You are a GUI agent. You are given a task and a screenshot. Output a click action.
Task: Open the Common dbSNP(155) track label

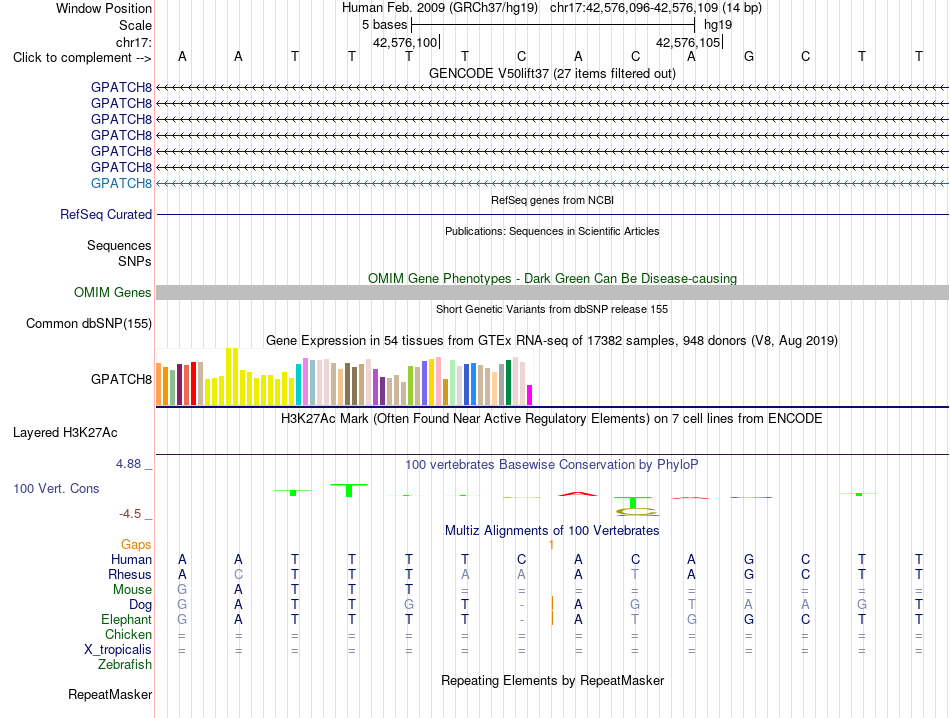coord(89,324)
